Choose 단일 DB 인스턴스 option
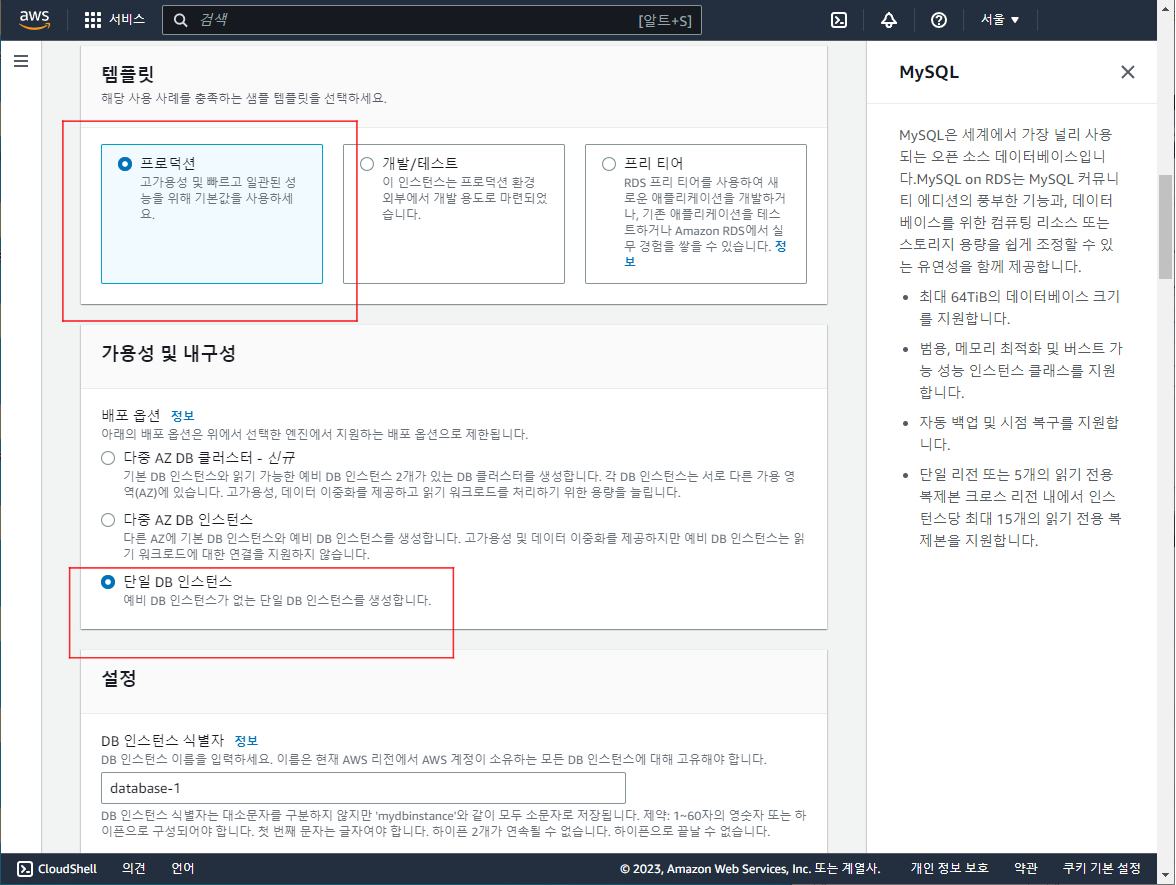The image size is (1176, 885). tap(108, 582)
